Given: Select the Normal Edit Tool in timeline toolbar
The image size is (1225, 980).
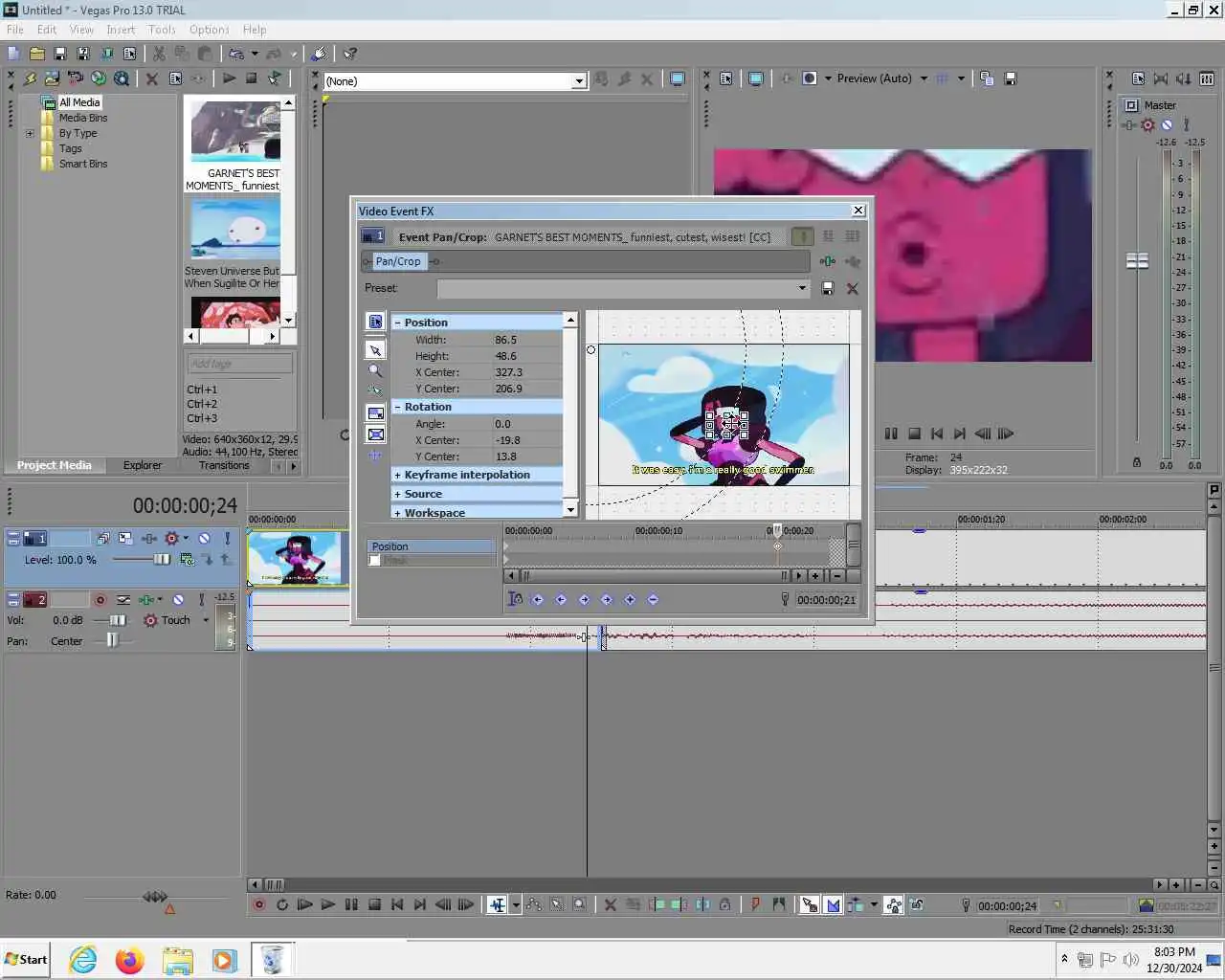Looking at the screenshot, I should pos(497,904).
